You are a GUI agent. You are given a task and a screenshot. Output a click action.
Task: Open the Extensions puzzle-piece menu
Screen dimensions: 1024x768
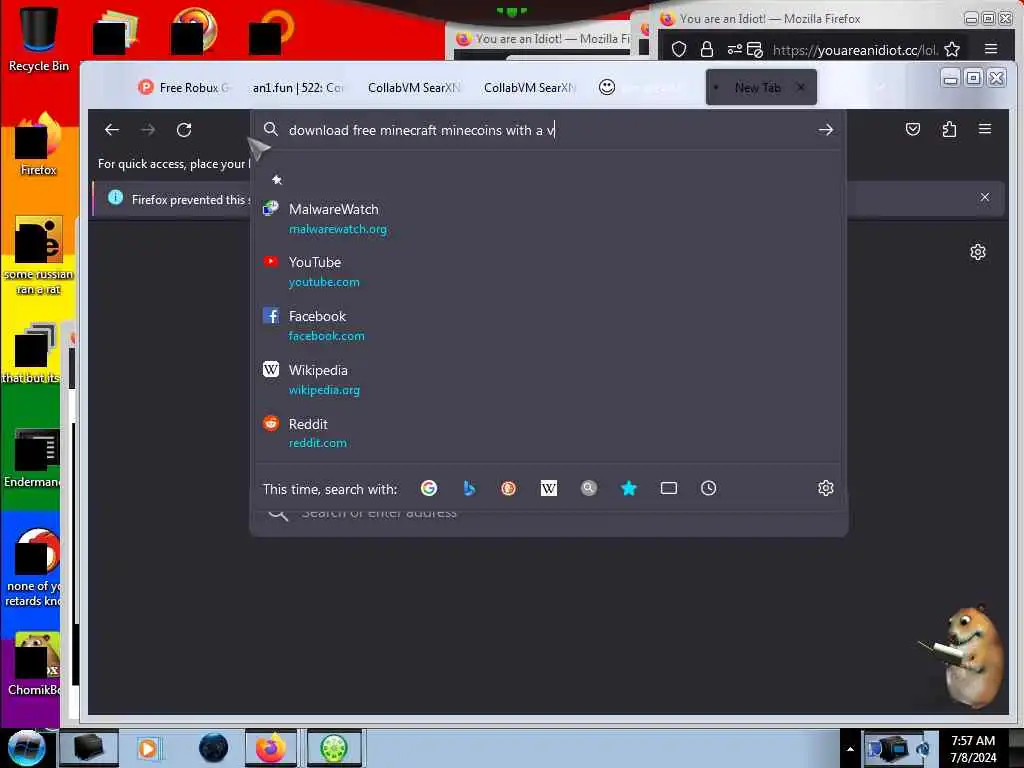tap(949, 129)
